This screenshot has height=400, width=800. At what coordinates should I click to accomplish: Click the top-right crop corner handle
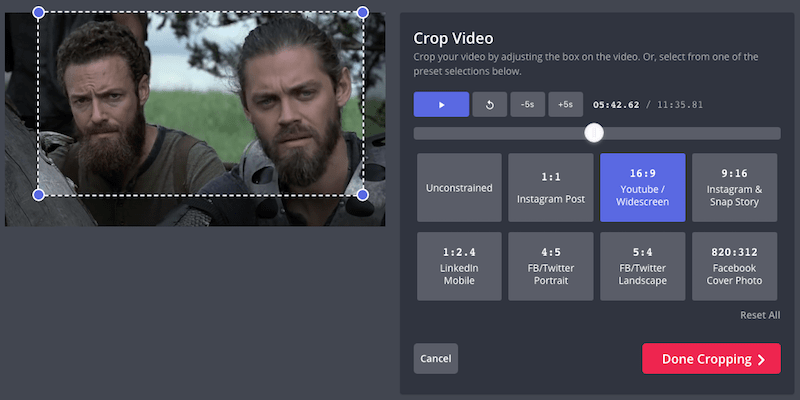pos(362,12)
